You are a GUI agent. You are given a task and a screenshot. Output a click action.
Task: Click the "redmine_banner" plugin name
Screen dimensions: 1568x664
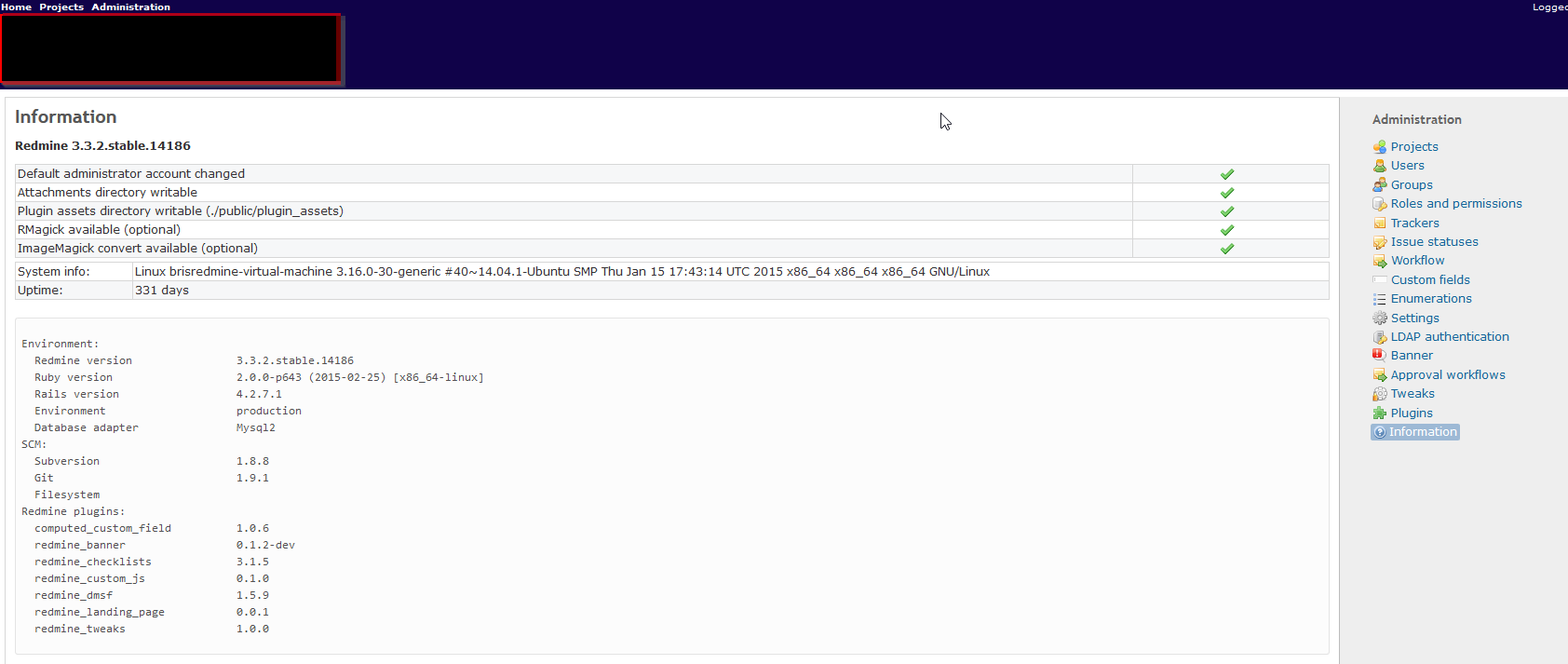pos(80,546)
